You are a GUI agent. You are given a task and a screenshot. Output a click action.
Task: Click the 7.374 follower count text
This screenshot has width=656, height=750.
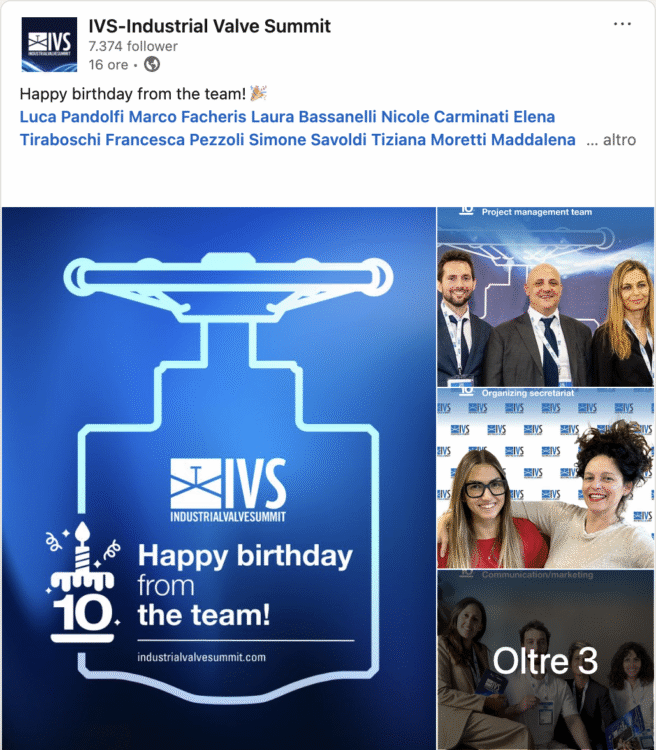click(x=133, y=46)
